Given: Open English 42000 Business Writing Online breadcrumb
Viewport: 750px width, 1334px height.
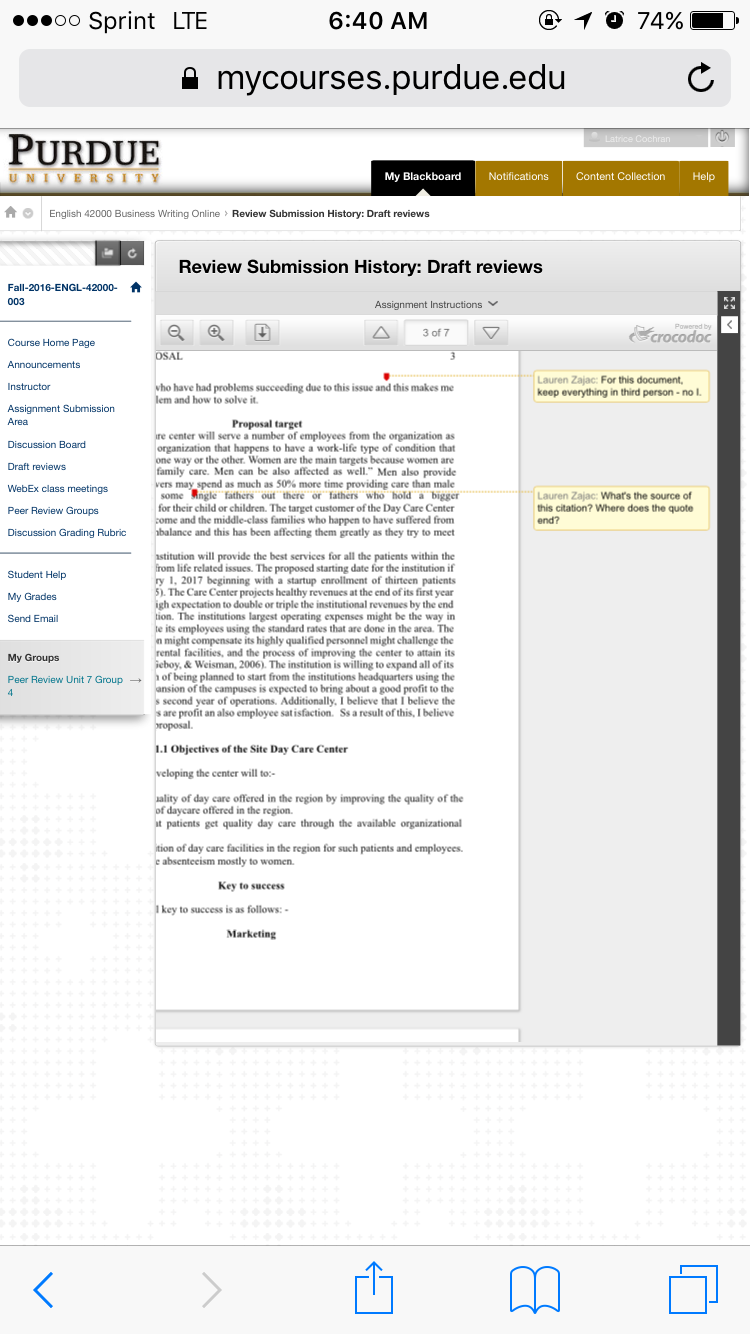Looking at the screenshot, I should click(134, 213).
